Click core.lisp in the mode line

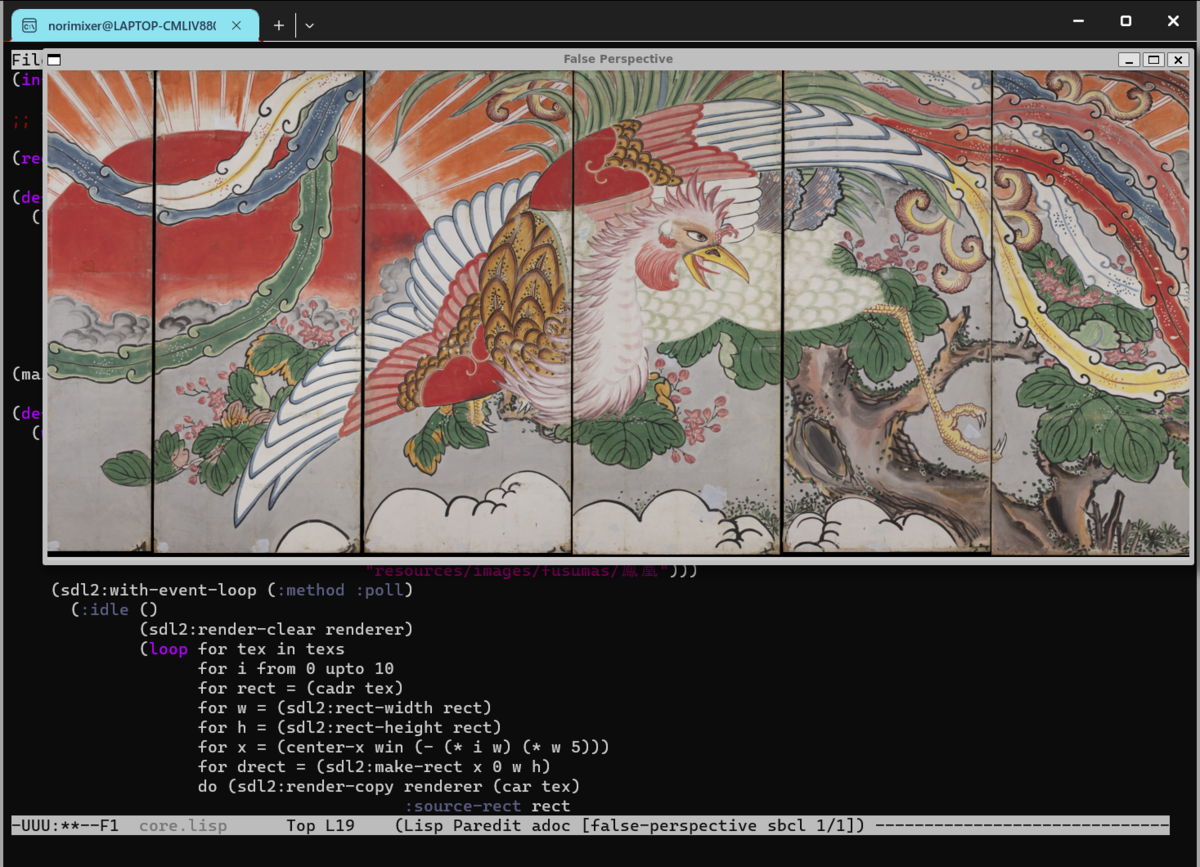point(183,826)
